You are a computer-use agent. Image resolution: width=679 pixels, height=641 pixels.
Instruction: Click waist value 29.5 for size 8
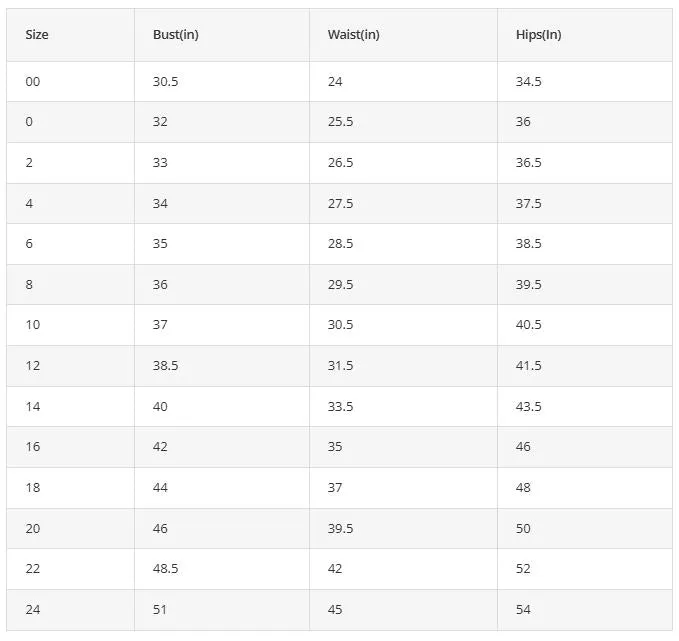[x=340, y=285]
